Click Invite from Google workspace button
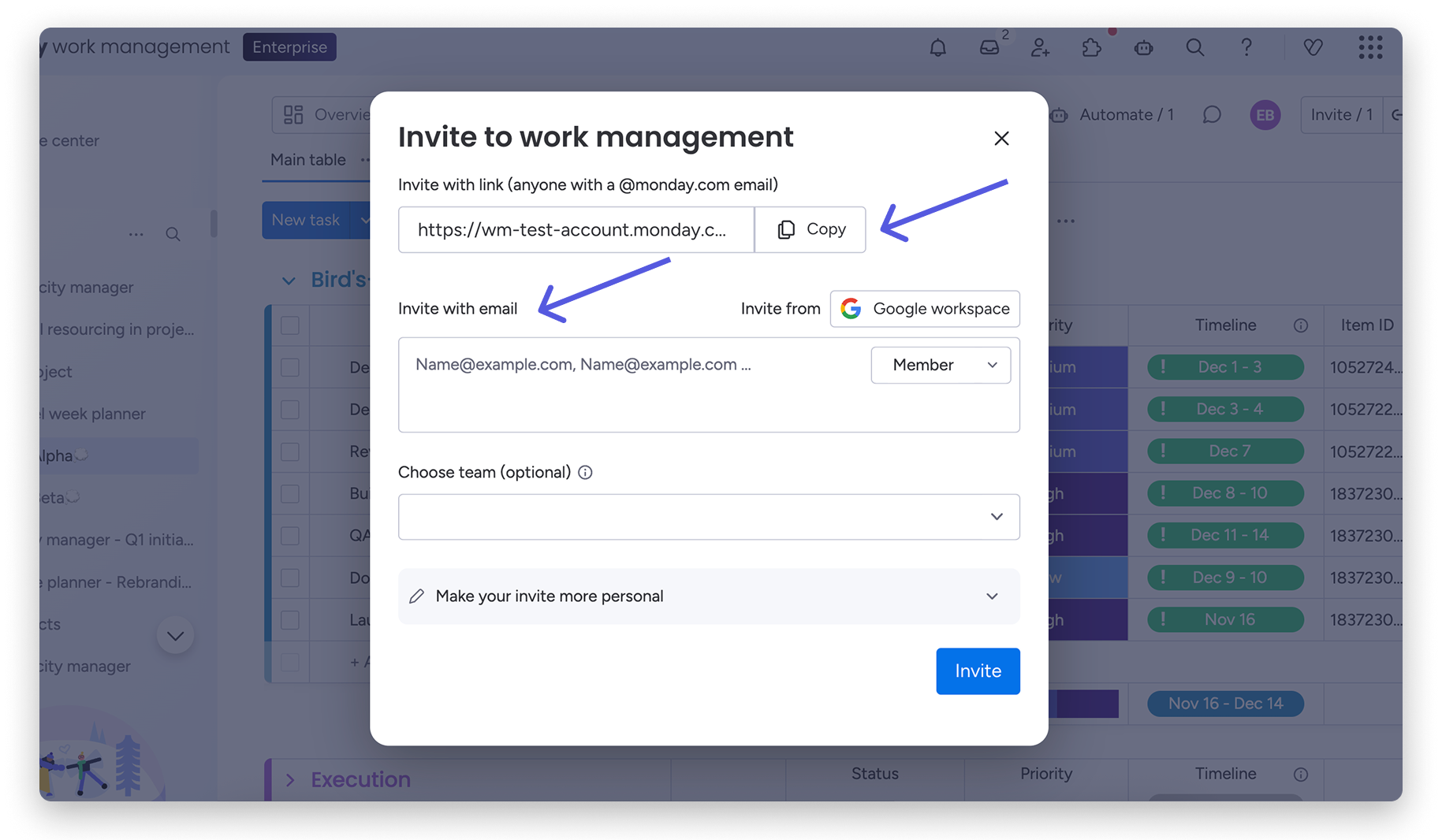Viewport: 1442px width, 840px height. click(925, 309)
